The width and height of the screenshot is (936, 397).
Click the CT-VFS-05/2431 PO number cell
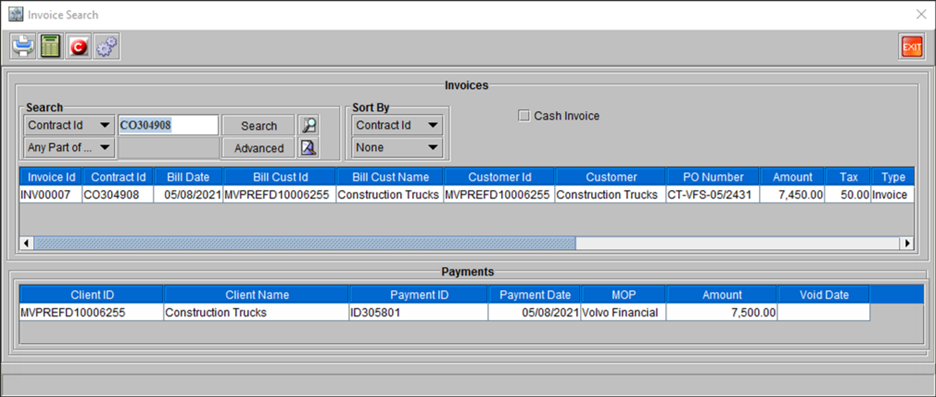(x=713, y=195)
